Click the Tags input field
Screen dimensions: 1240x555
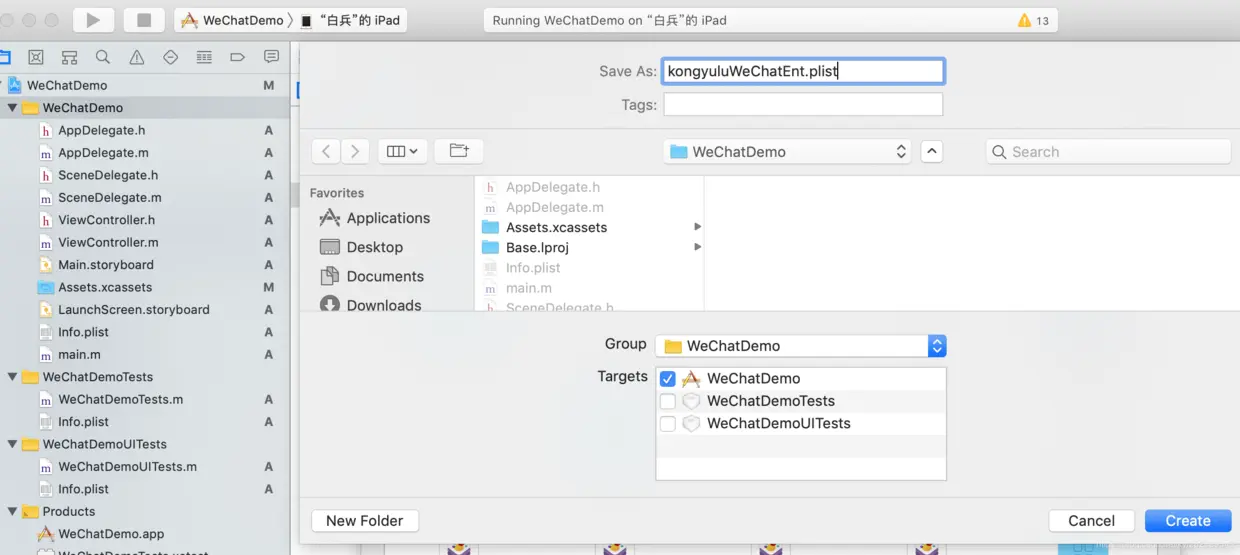click(803, 105)
